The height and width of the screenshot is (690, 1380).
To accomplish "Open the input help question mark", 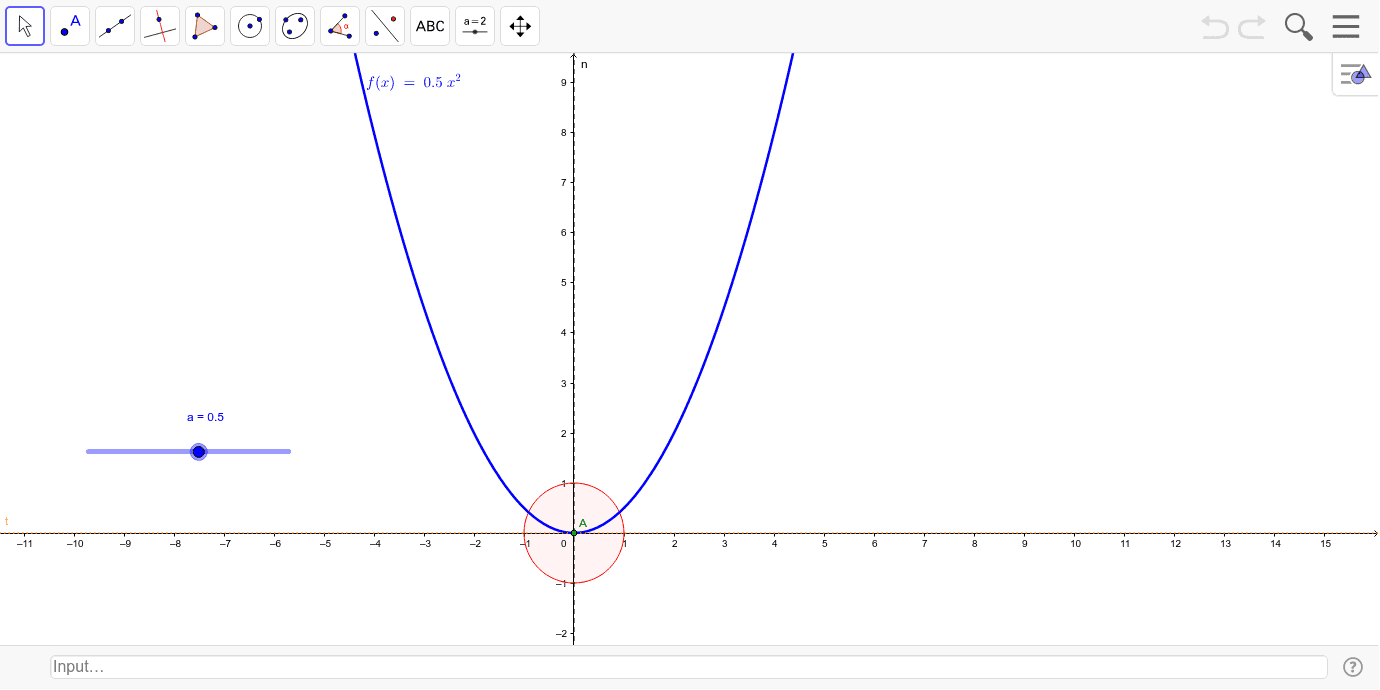I will [x=1353, y=667].
